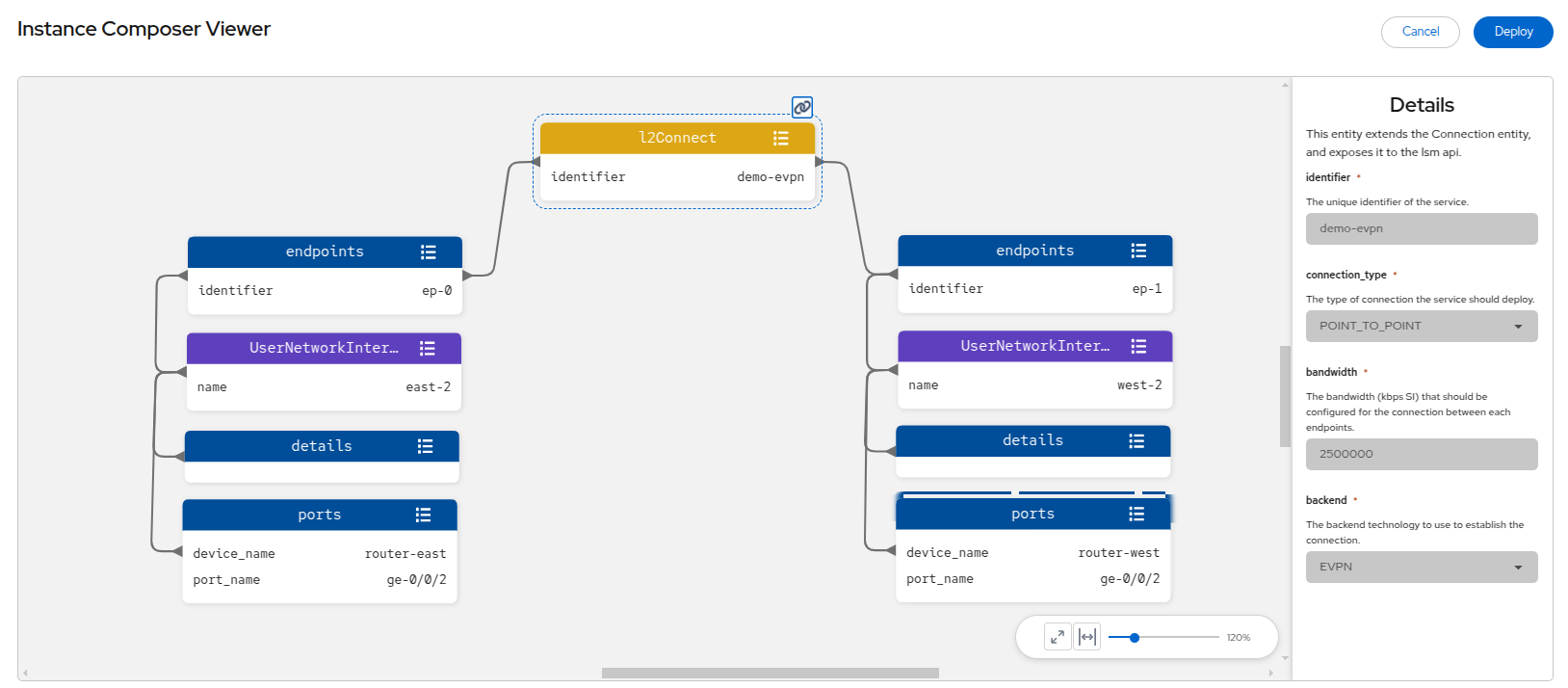
Task: Click the 'demo-evpn' value in l2Connect node
Action: (771, 177)
